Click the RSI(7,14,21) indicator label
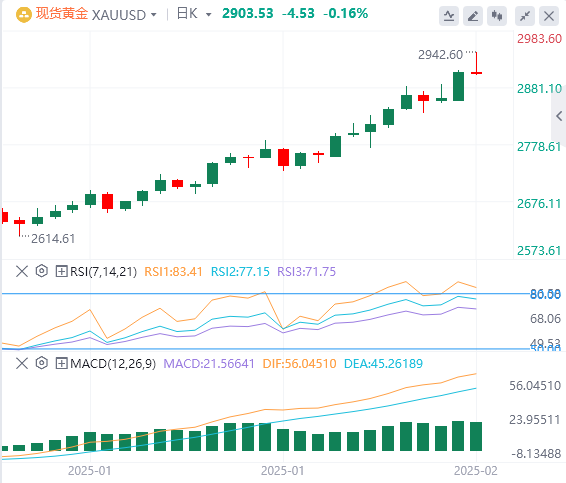The image size is (566, 483). 104,271
